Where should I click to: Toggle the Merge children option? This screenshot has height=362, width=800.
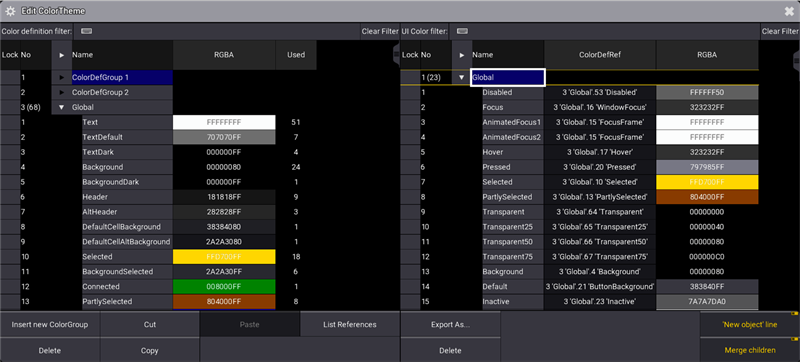click(x=749, y=350)
